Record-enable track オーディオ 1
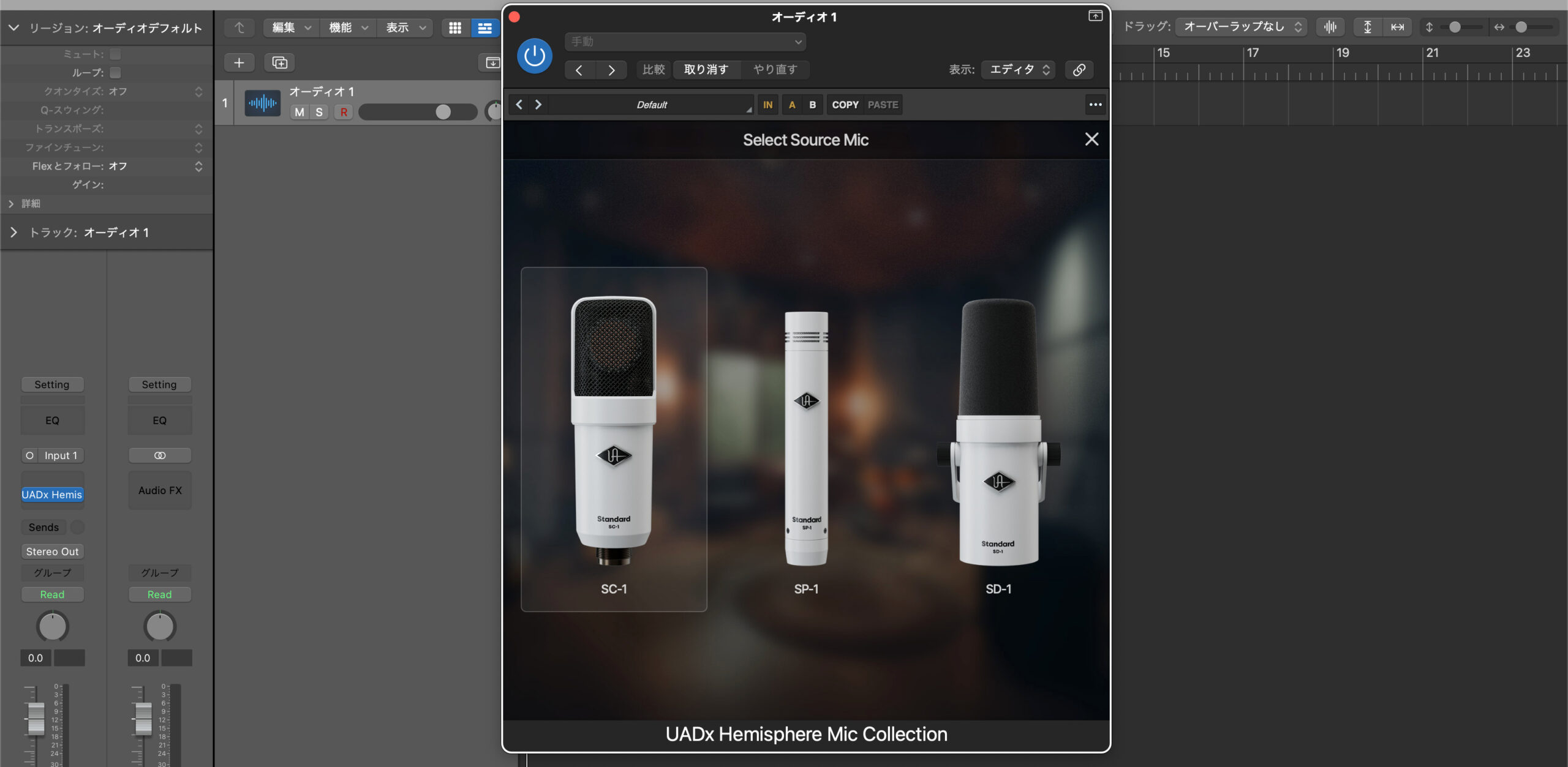Image resolution: width=1568 pixels, height=767 pixels. (344, 112)
